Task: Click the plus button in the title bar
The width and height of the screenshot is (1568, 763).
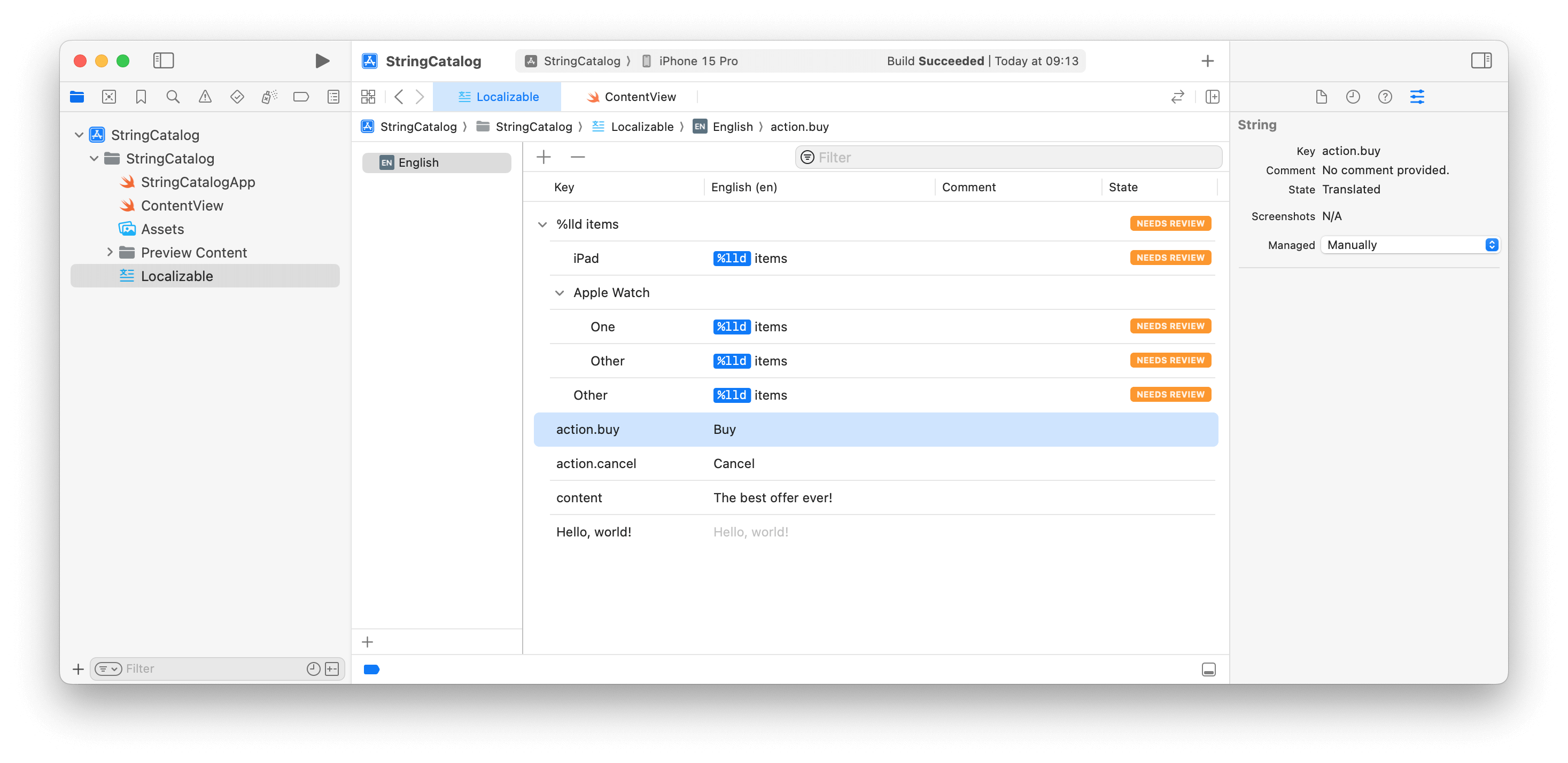Action: (x=1208, y=61)
